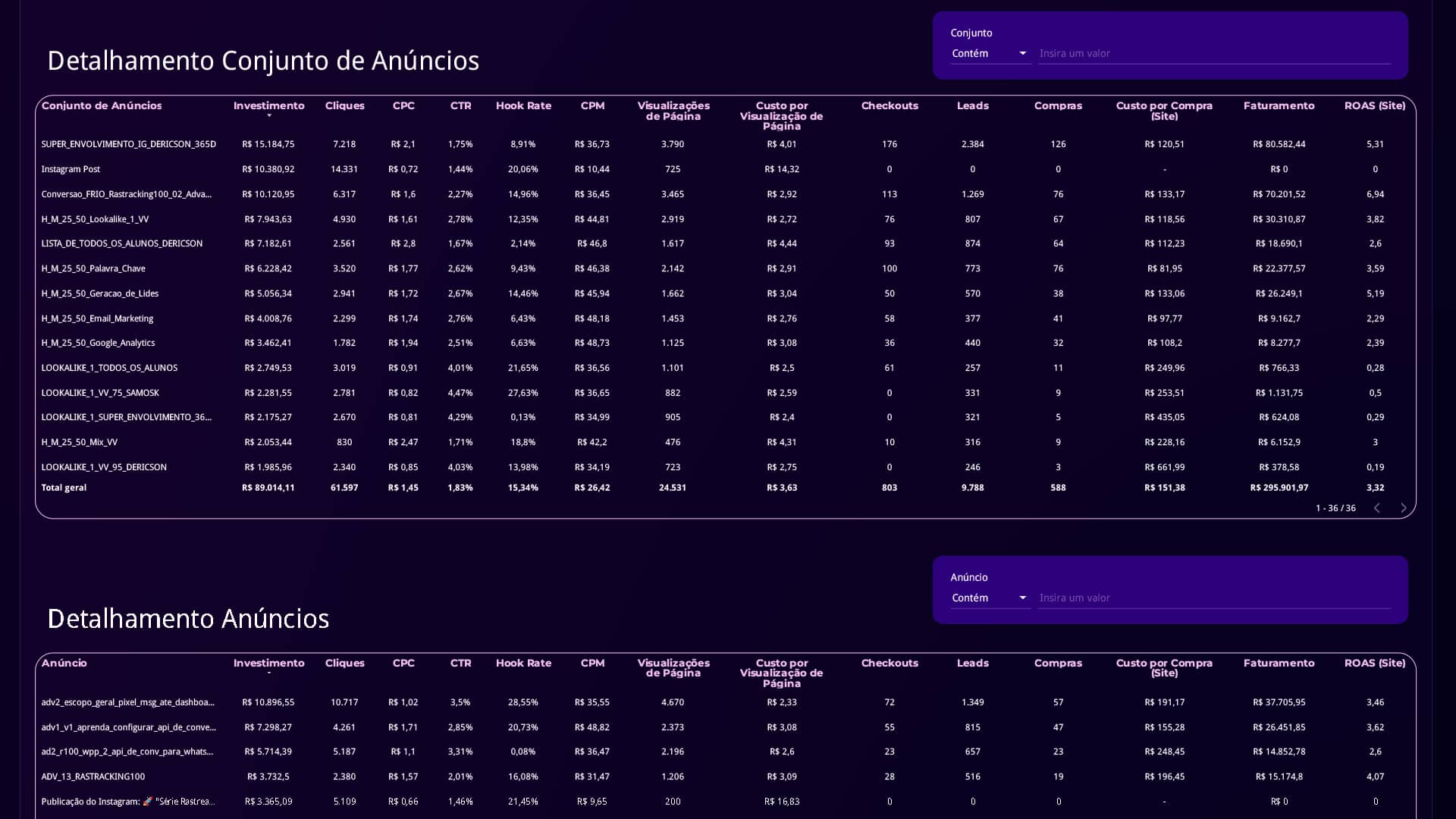Go to next page of ad sets table
This screenshot has width=1456, height=819.
coord(1403,508)
